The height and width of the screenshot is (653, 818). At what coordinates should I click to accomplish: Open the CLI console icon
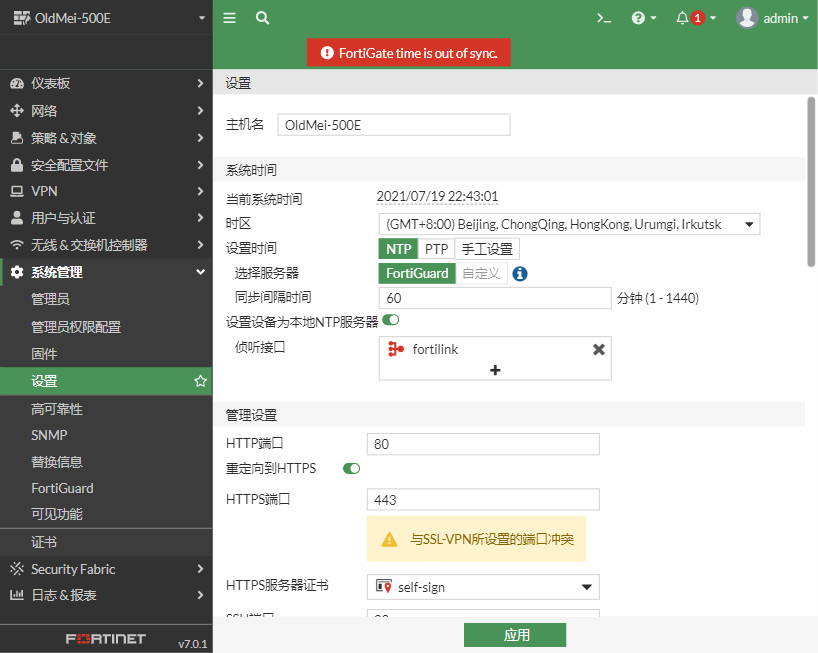(x=604, y=18)
